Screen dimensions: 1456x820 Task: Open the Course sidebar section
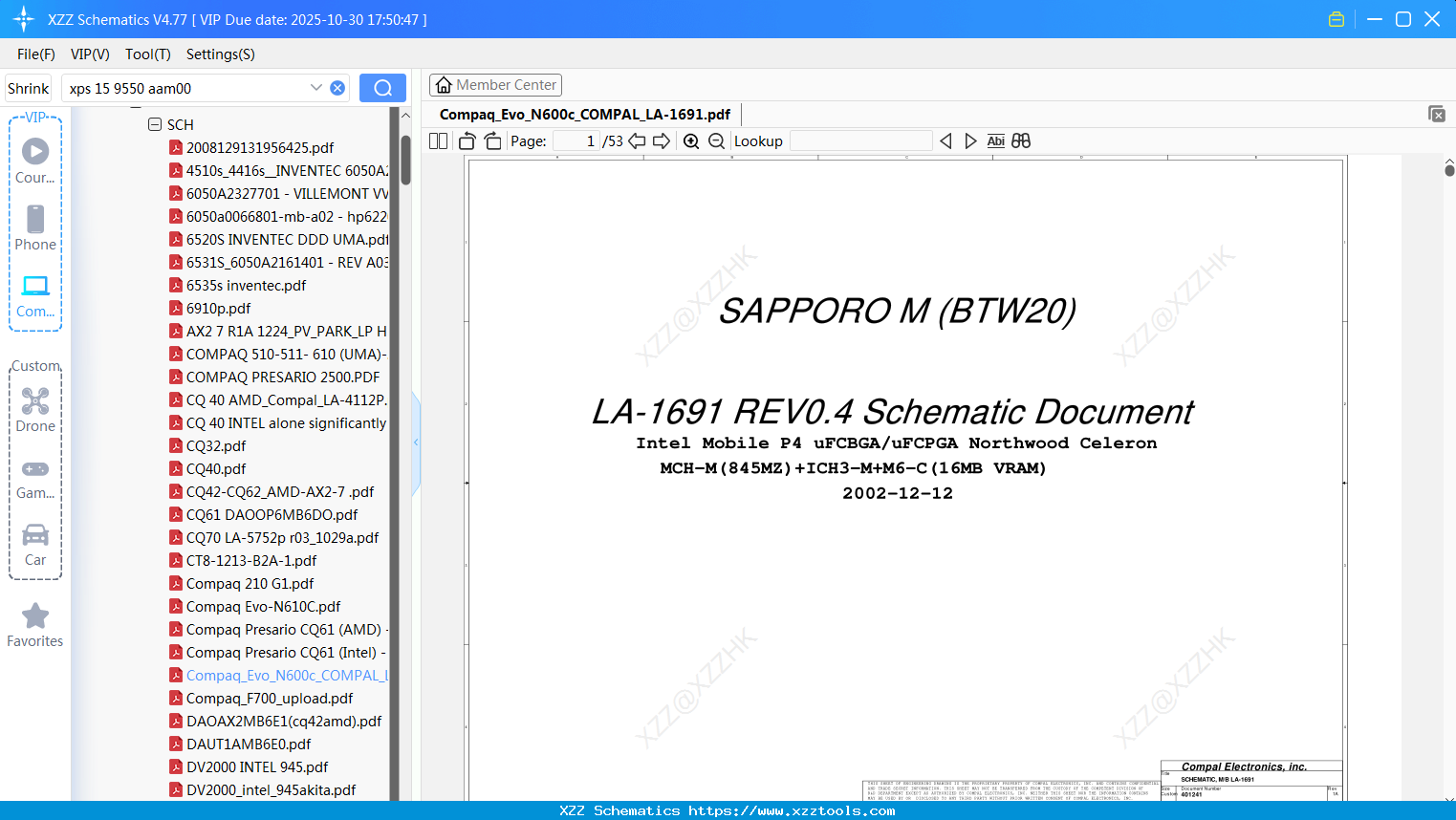click(x=35, y=161)
